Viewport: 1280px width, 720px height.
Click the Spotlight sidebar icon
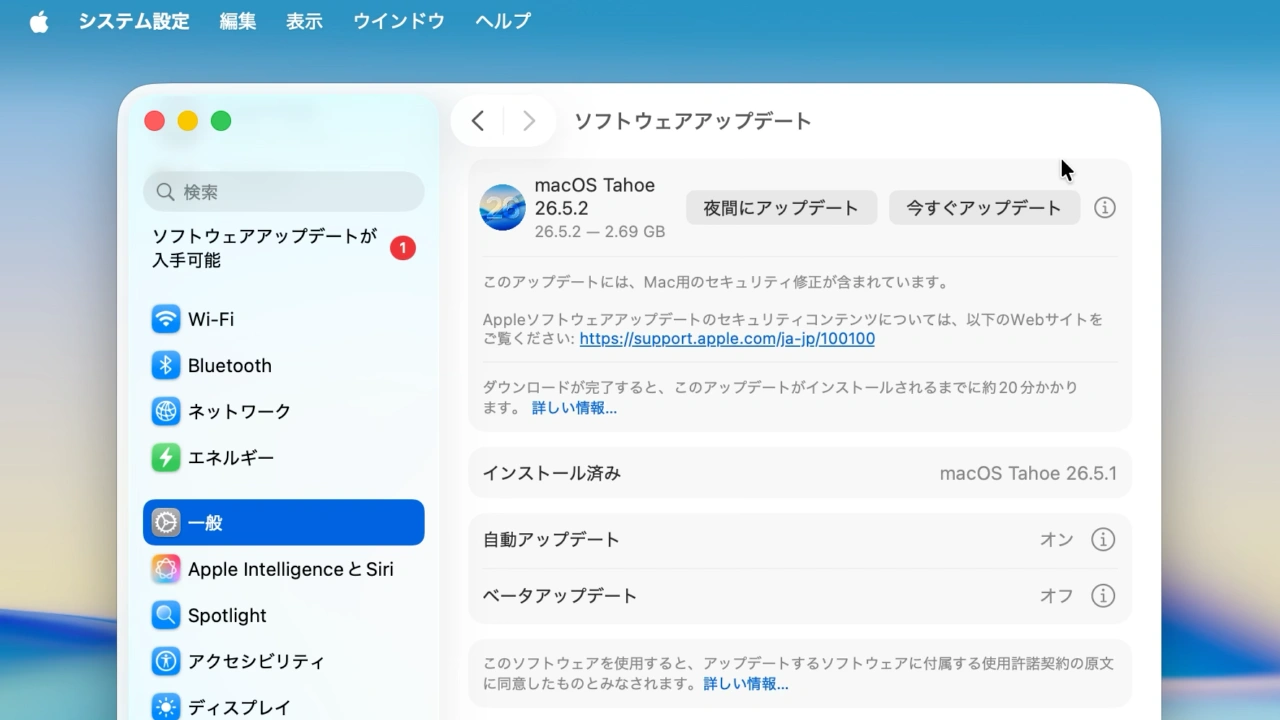pyautogui.click(x=166, y=615)
